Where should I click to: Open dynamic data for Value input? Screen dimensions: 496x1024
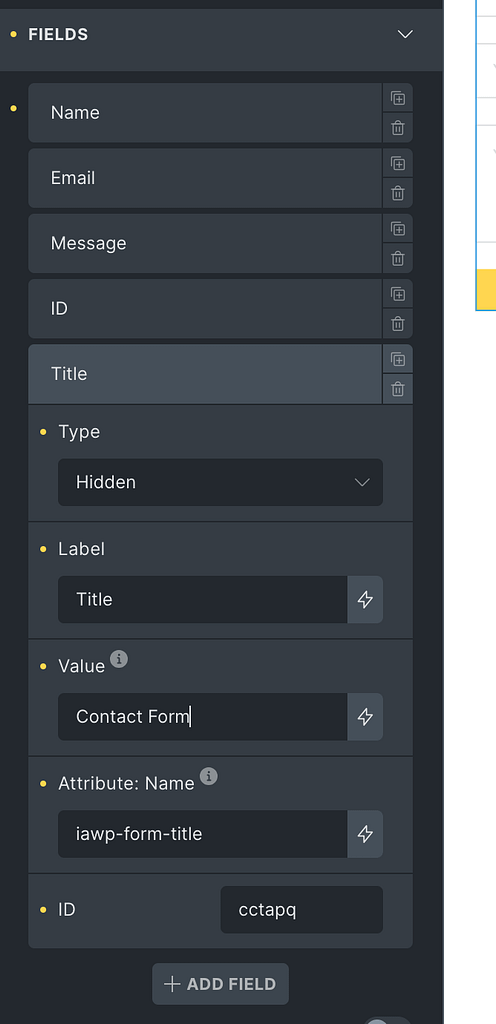coord(365,716)
